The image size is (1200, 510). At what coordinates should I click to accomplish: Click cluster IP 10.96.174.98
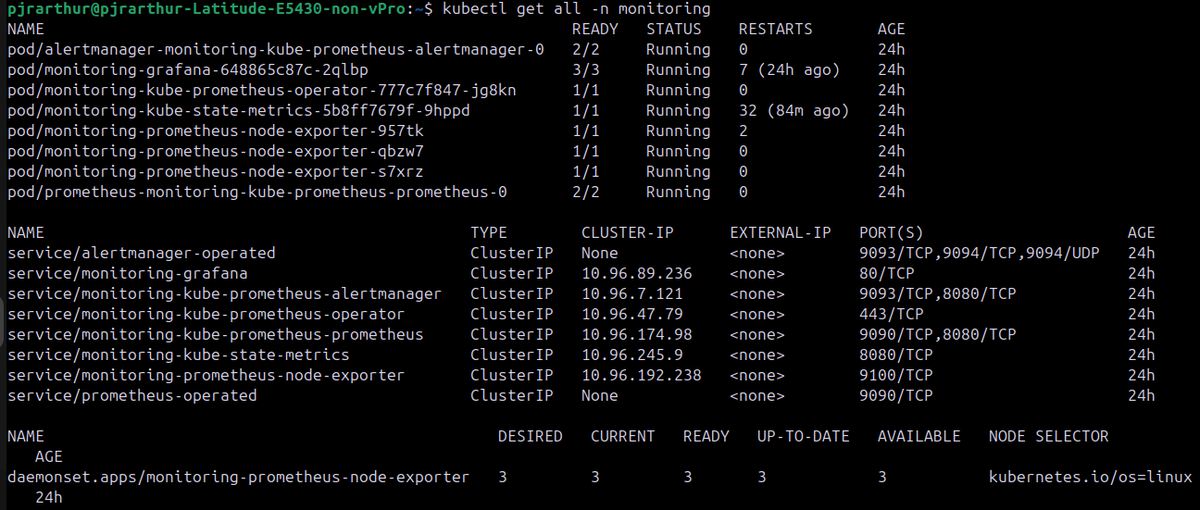pos(637,334)
